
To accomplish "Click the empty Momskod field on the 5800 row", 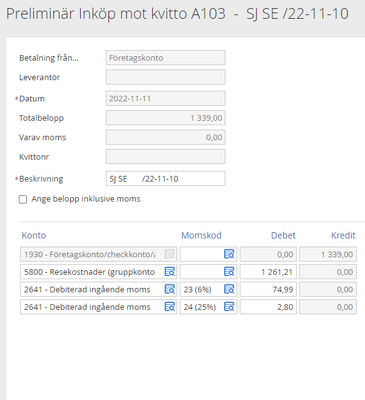I will click(208, 272).
